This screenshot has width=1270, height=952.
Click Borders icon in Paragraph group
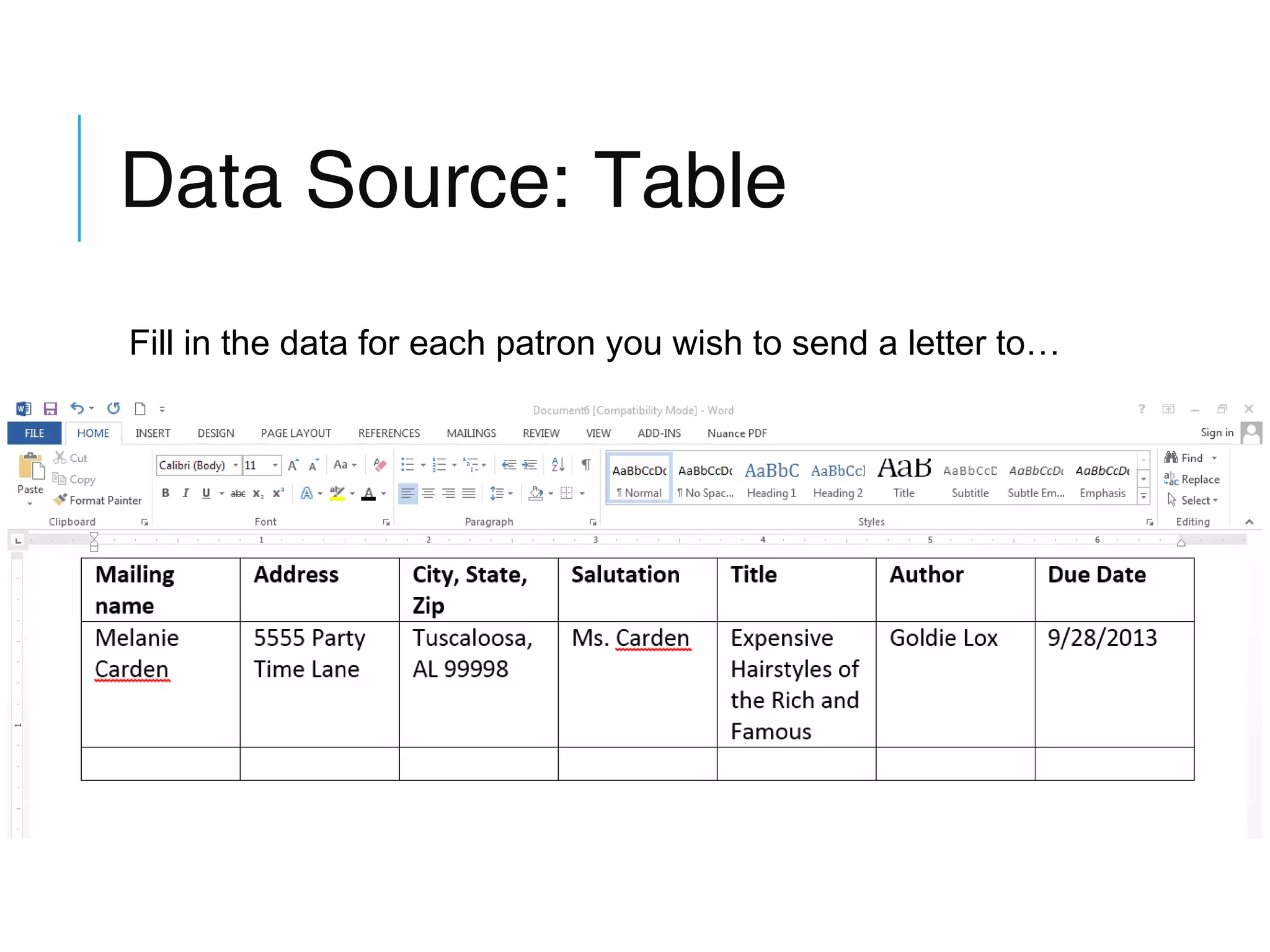tap(567, 493)
